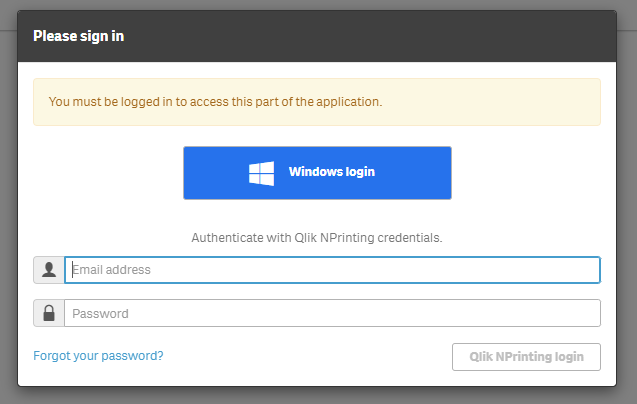Viewport: 637px width, 404px height.
Task: Focus the Password input field
Action: tap(332, 313)
